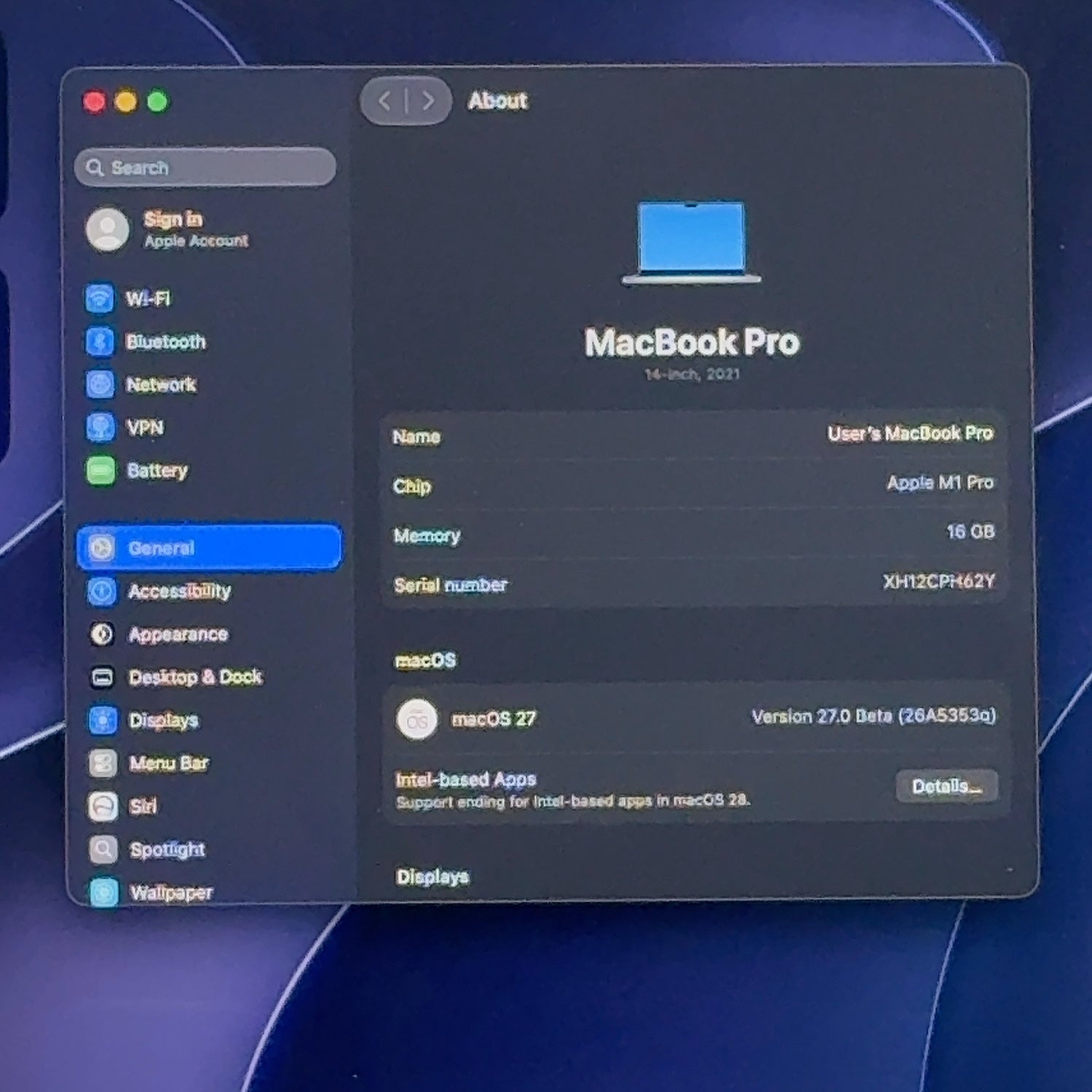Screen dimensions: 1092x1092
Task: Click the Displays section heading
Action: (432, 877)
